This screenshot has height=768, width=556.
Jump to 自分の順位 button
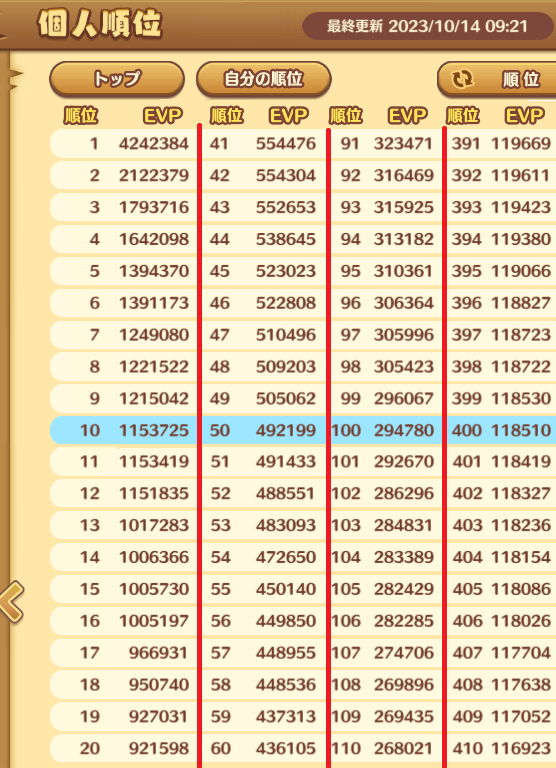coord(264,79)
